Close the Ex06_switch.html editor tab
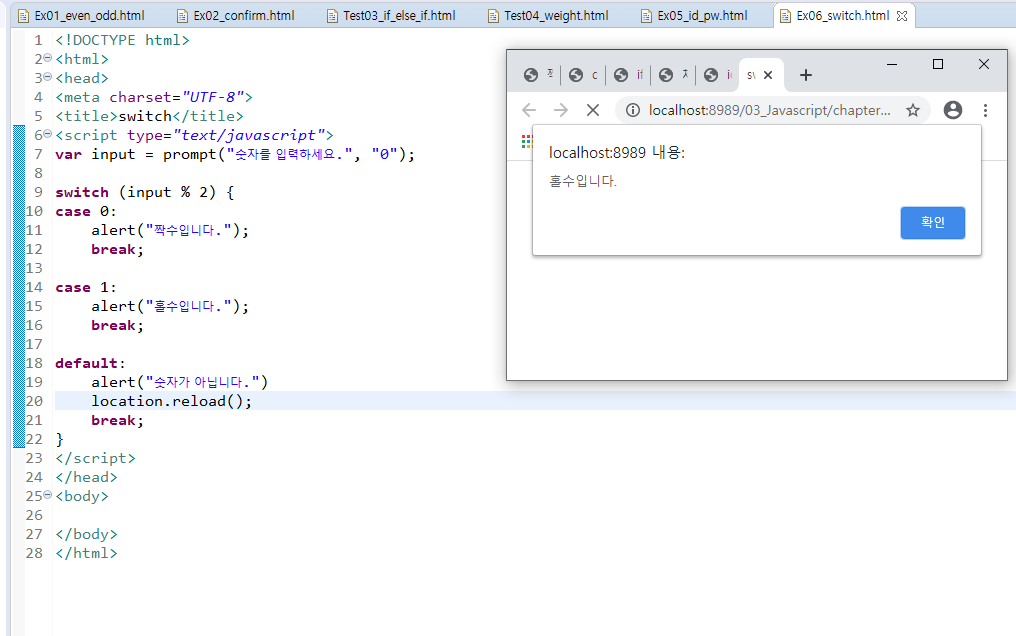1016x636 pixels. coord(902,16)
